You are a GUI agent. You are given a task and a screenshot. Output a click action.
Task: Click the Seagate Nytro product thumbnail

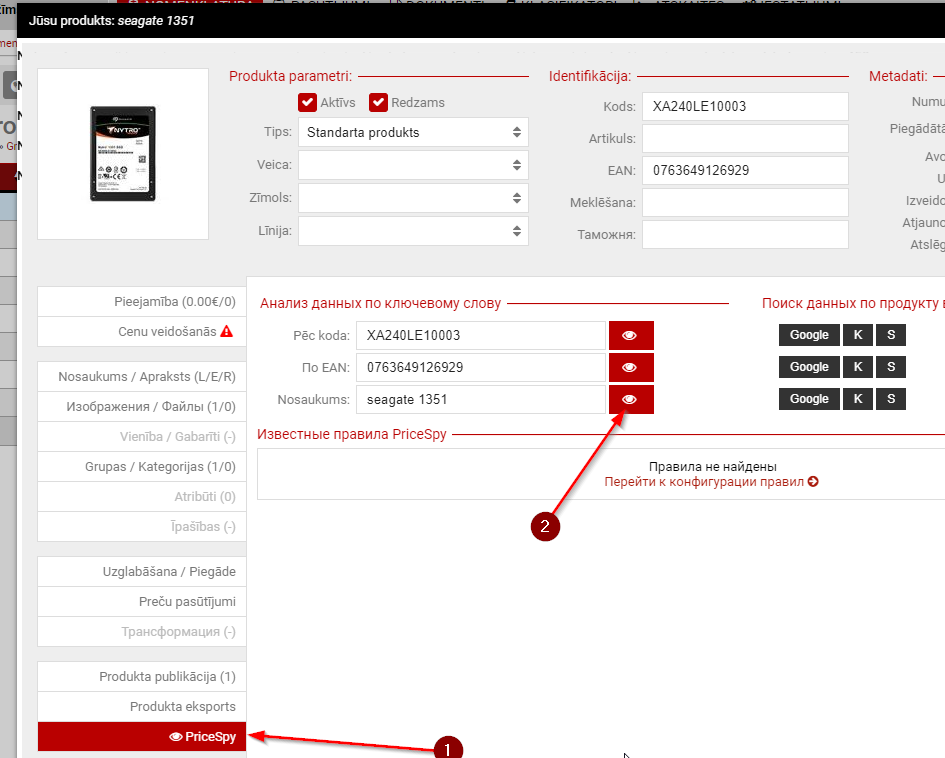tap(122, 153)
